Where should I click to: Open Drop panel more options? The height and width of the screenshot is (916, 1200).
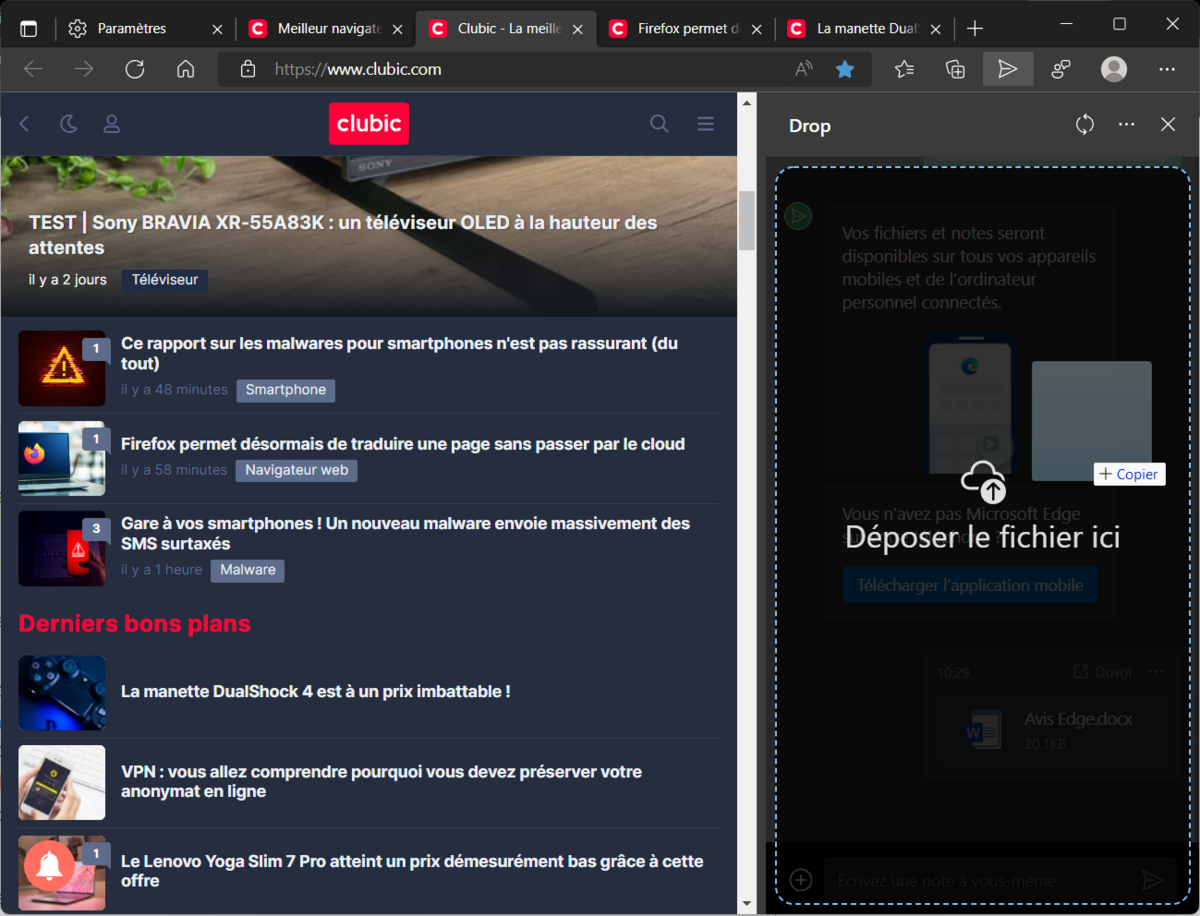click(x=1127, y=125)
